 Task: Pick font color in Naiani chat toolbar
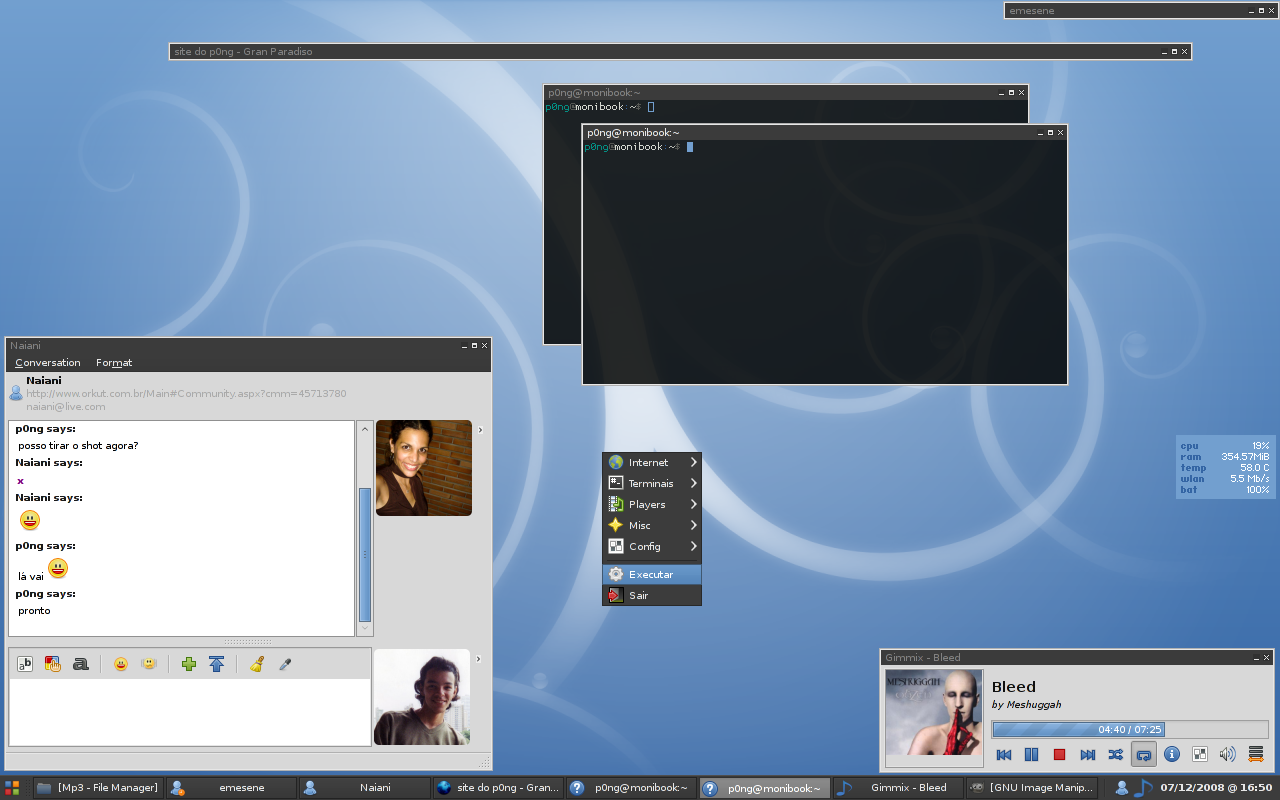[x=53, y=664]
